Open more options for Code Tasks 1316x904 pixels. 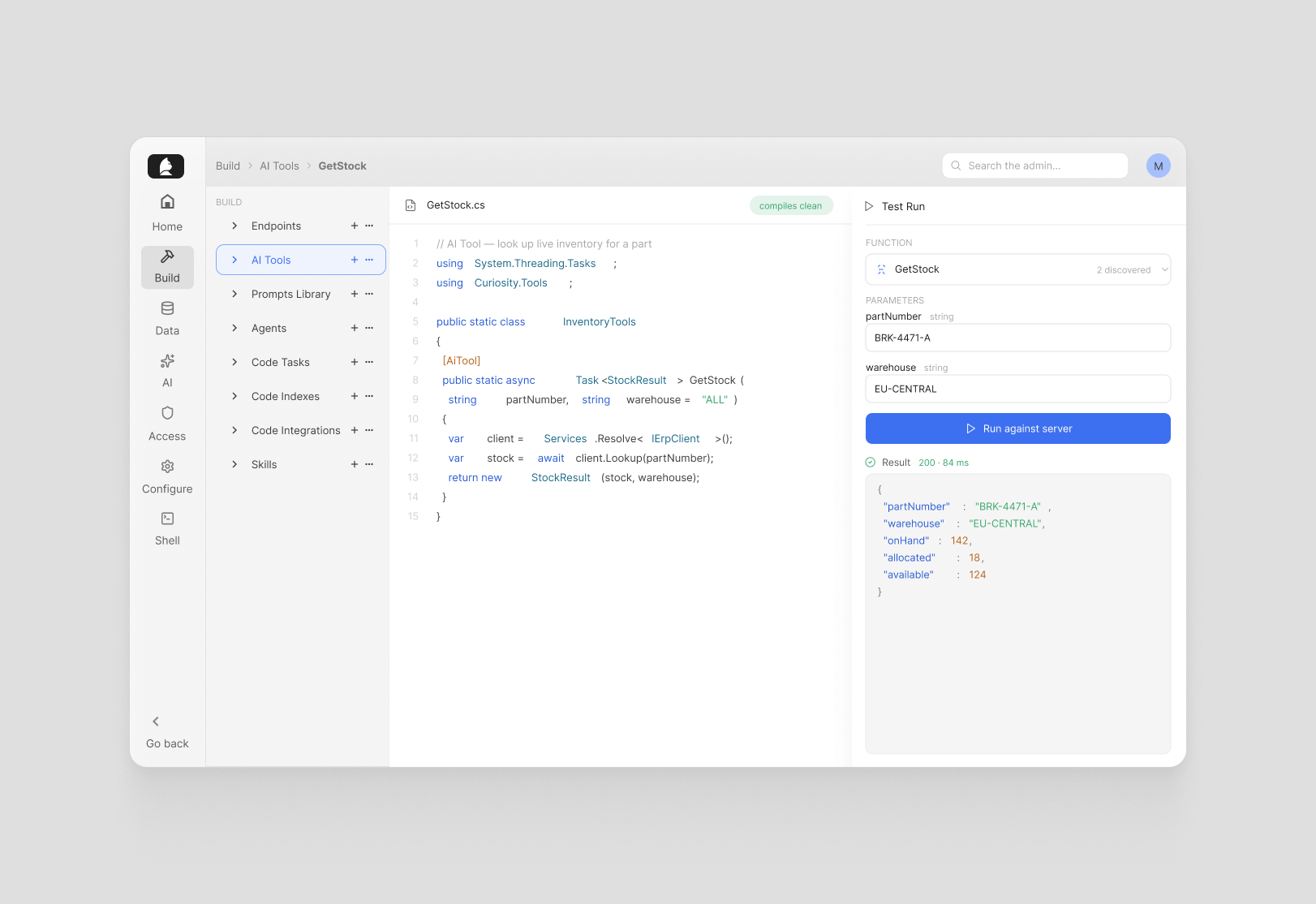pyautogui.click(x=369, y=362)
